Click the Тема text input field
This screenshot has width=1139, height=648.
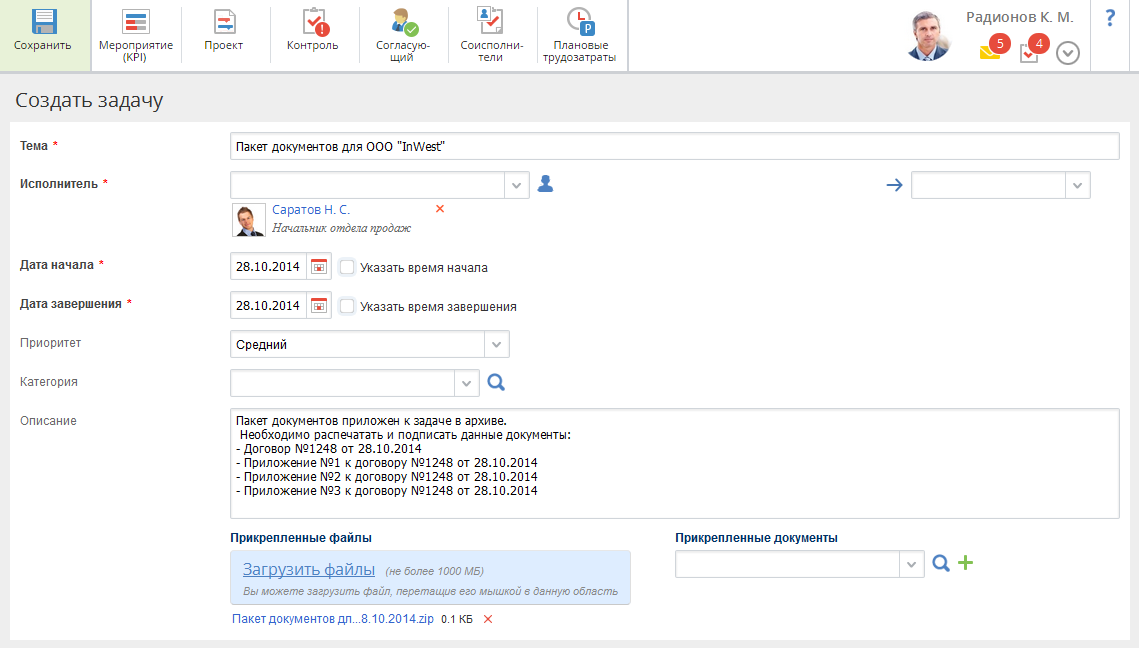click(x=674, y=147)
